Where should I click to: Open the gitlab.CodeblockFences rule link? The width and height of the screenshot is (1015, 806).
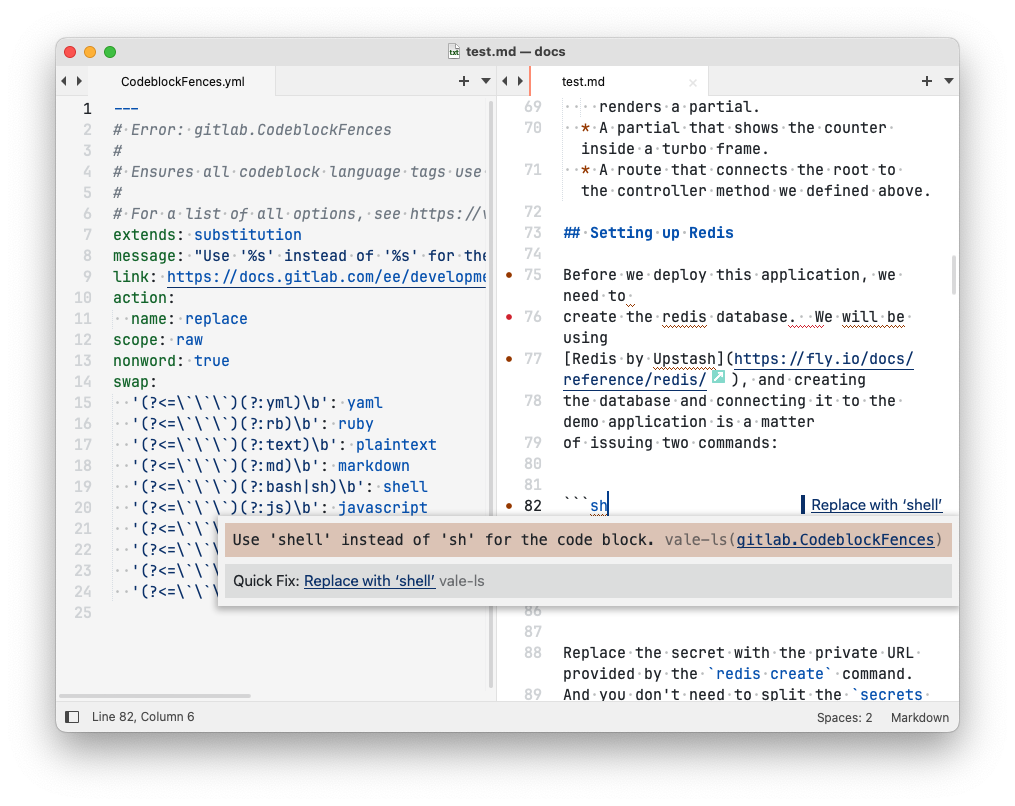click(x=834, y=539)
